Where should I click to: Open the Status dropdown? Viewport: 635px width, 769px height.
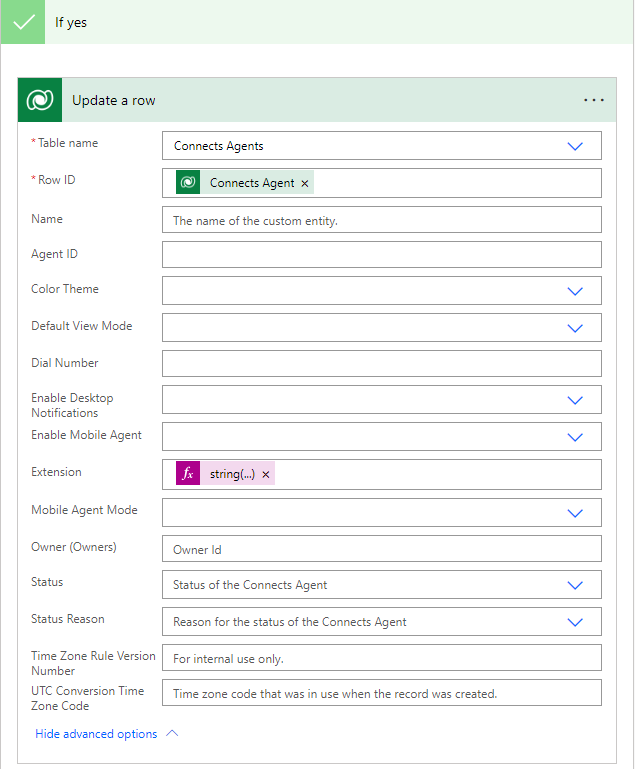[575, 585]
